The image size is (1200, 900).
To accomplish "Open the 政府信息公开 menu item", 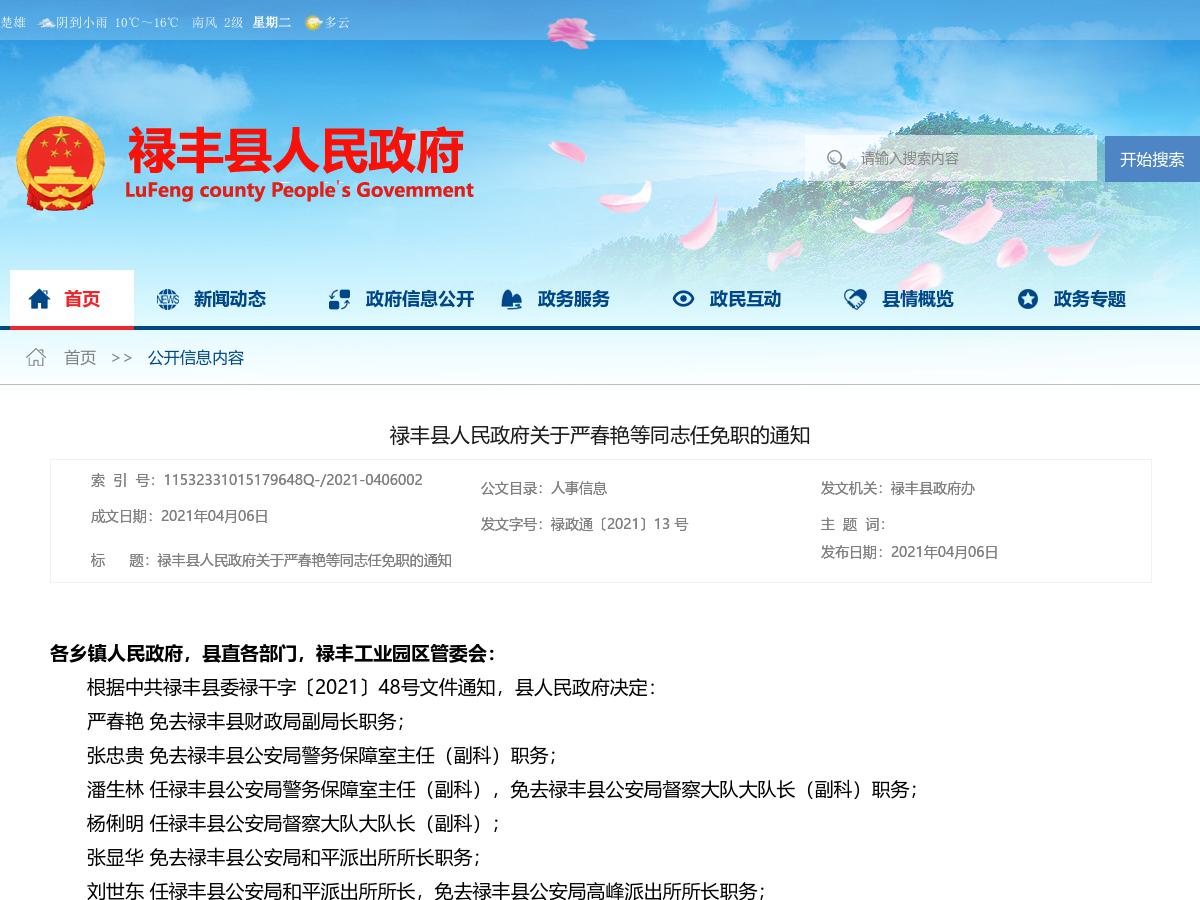I will point(420,299).
